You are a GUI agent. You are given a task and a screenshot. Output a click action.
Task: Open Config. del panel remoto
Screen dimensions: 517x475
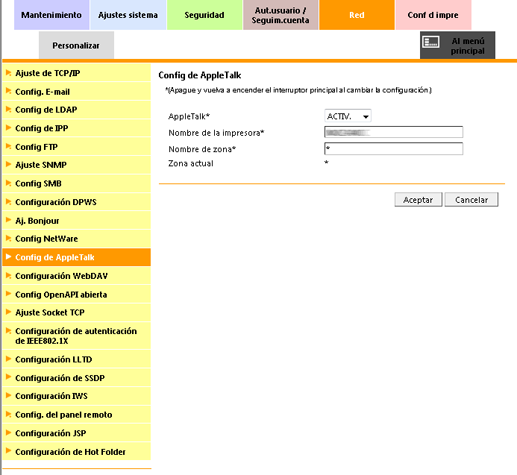(x=76, y=415)
